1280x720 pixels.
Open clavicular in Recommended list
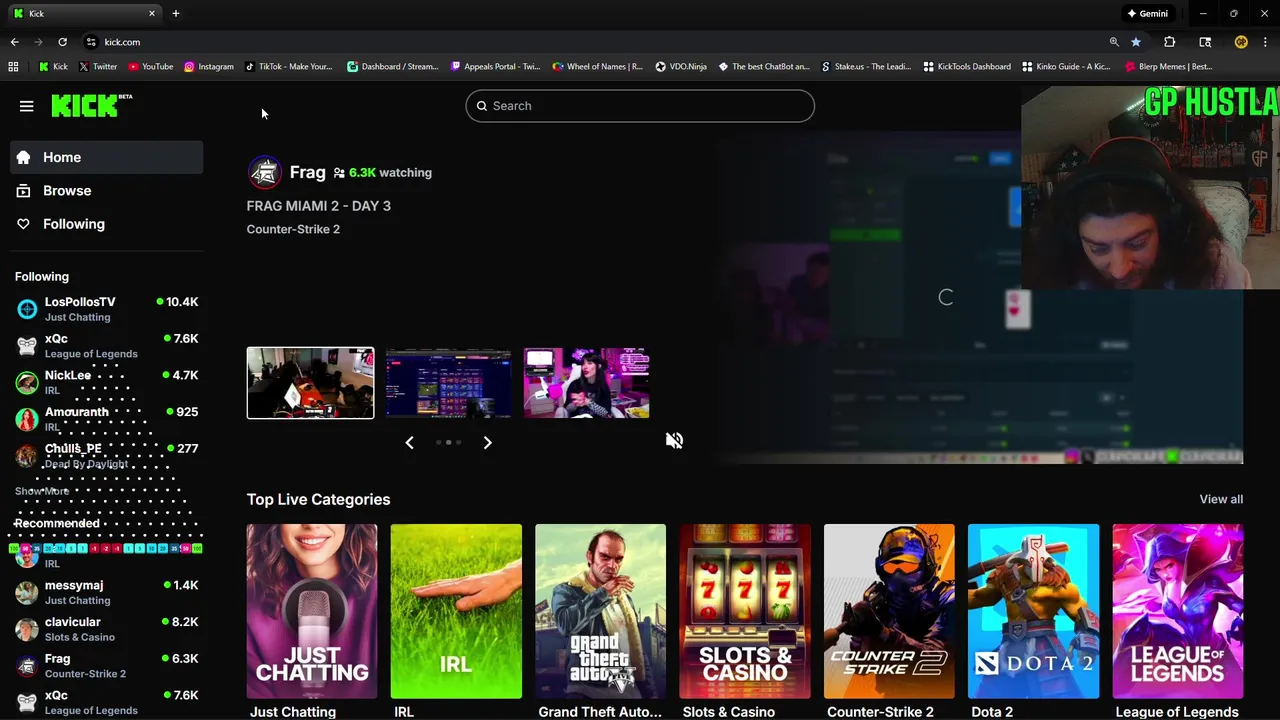pos(107,629)
